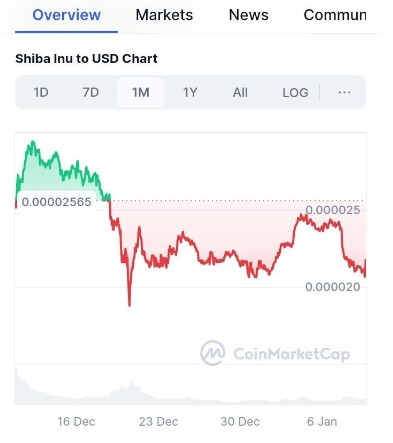This screenshot has height=443, width=393.
Task: Choose the 1M chart range
Action: click(140, 92)
